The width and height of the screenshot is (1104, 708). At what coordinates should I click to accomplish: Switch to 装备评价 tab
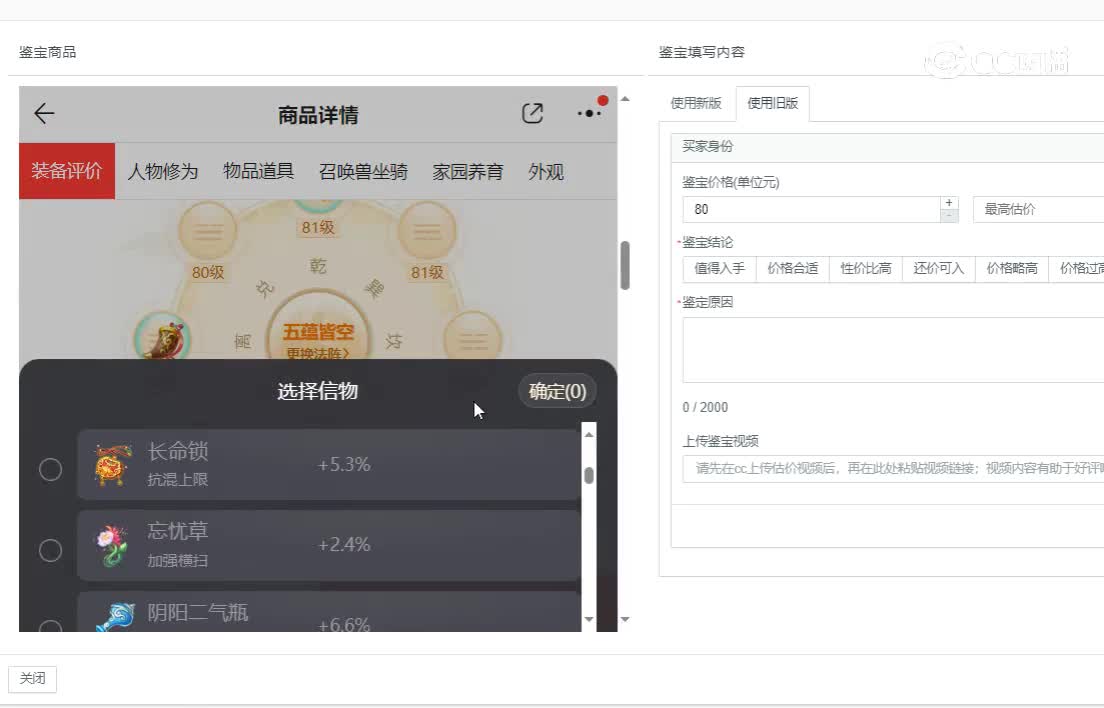pyautogui.click(x=66, y=171)
